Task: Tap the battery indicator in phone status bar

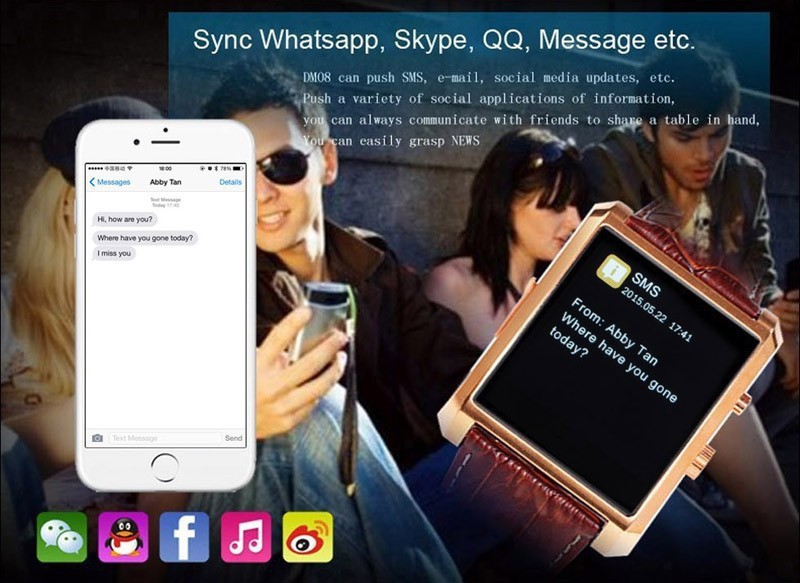Action: (236, 168)
